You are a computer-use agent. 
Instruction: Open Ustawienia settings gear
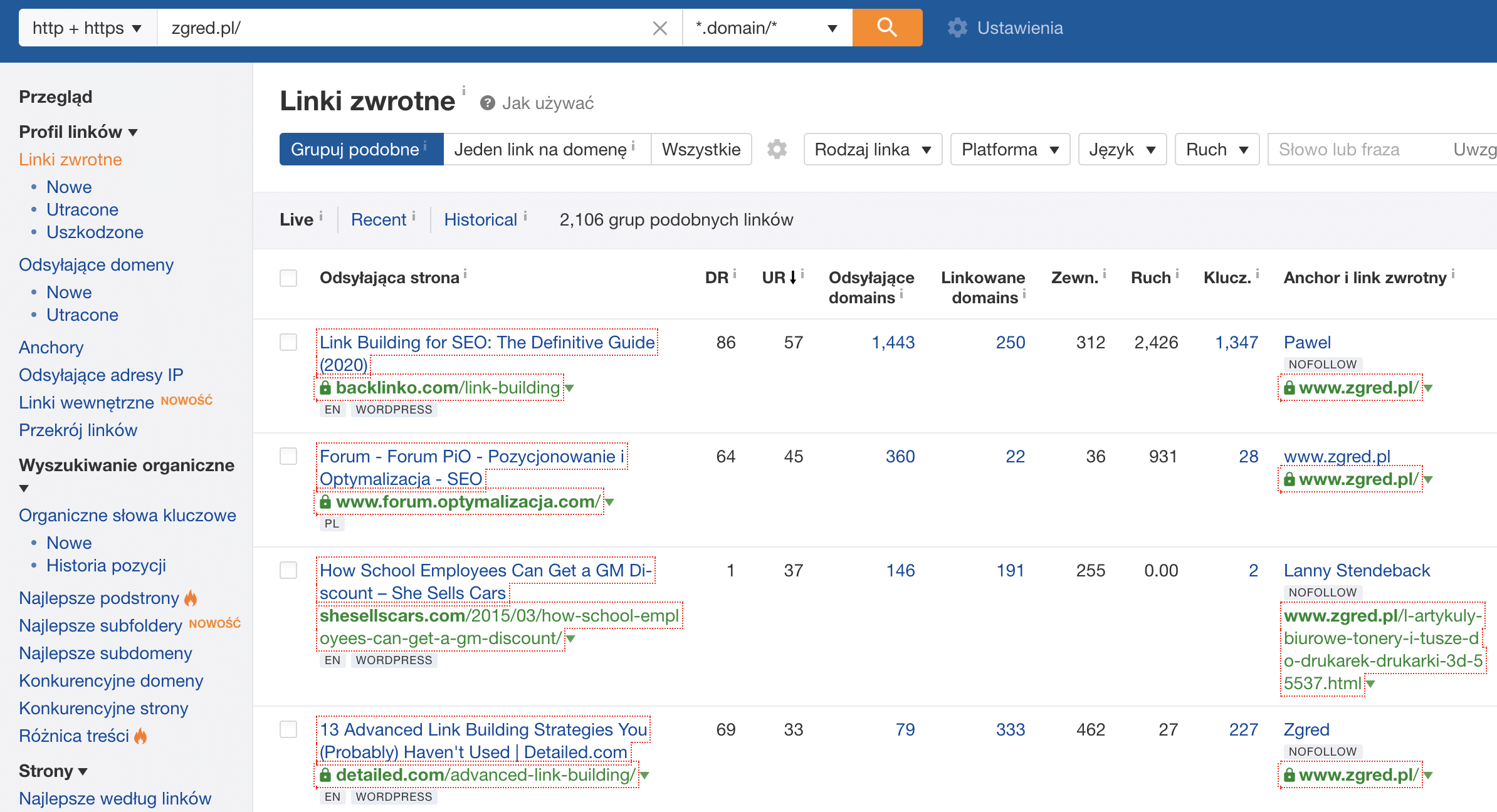(957, 28)
